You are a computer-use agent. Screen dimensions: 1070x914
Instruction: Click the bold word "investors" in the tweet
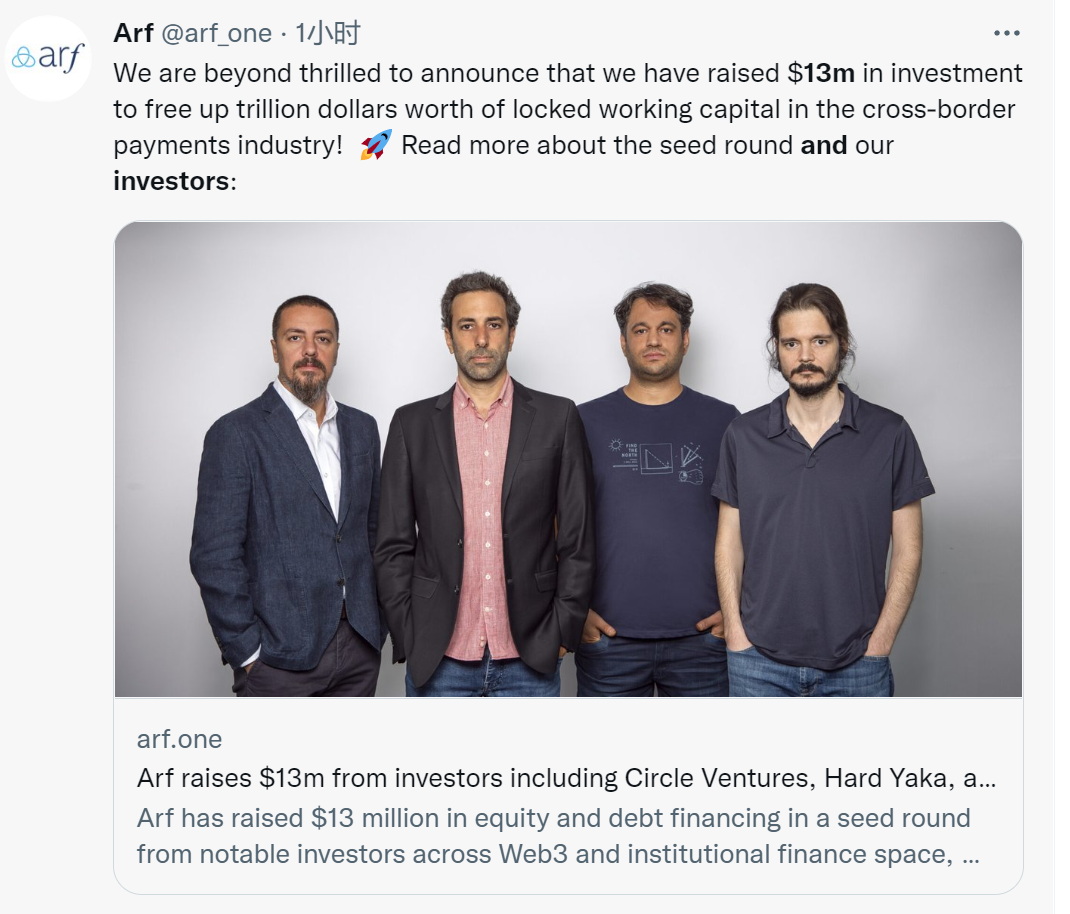(x=171, y=181)
